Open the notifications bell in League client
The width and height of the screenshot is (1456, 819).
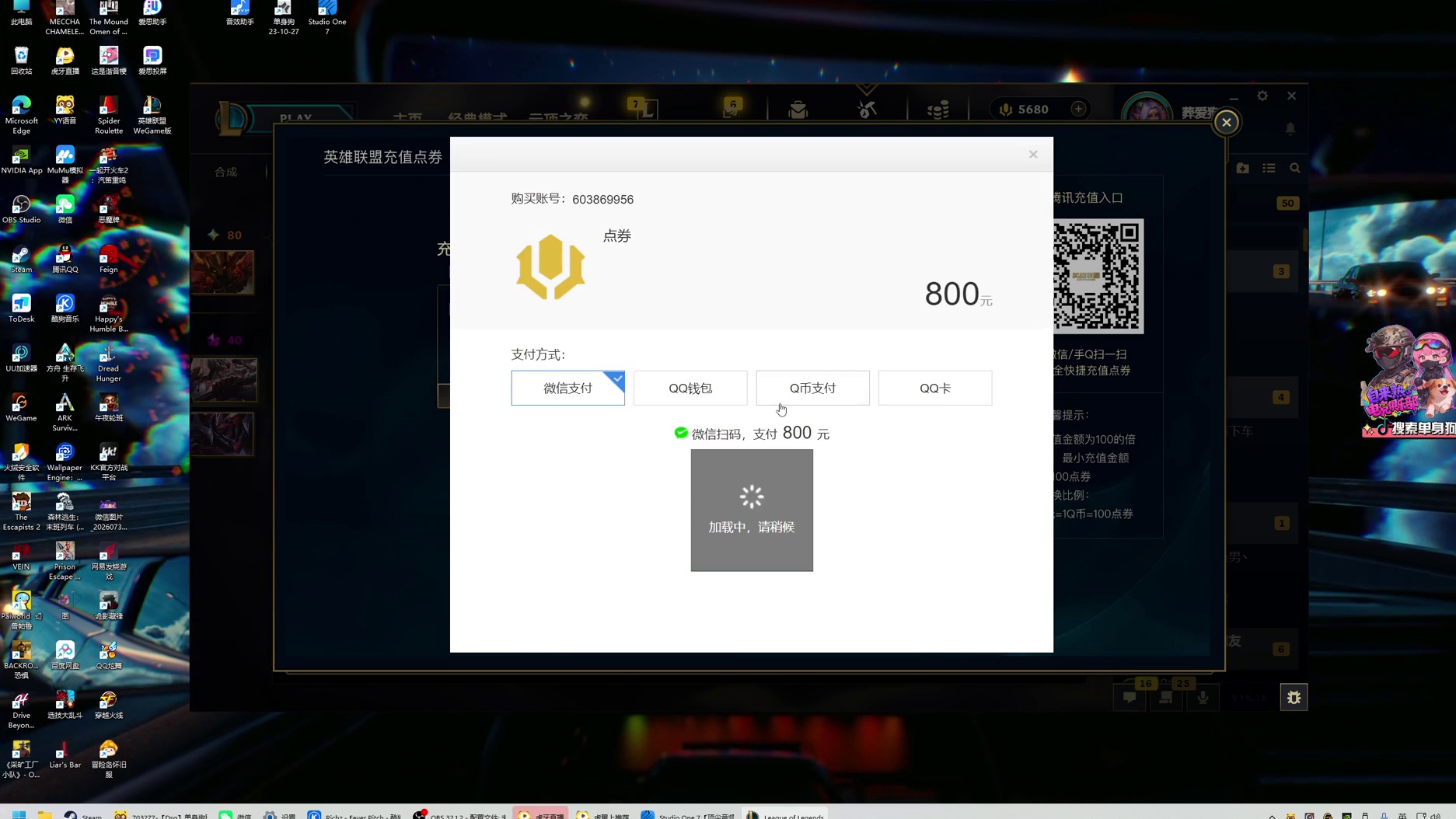1290,128
